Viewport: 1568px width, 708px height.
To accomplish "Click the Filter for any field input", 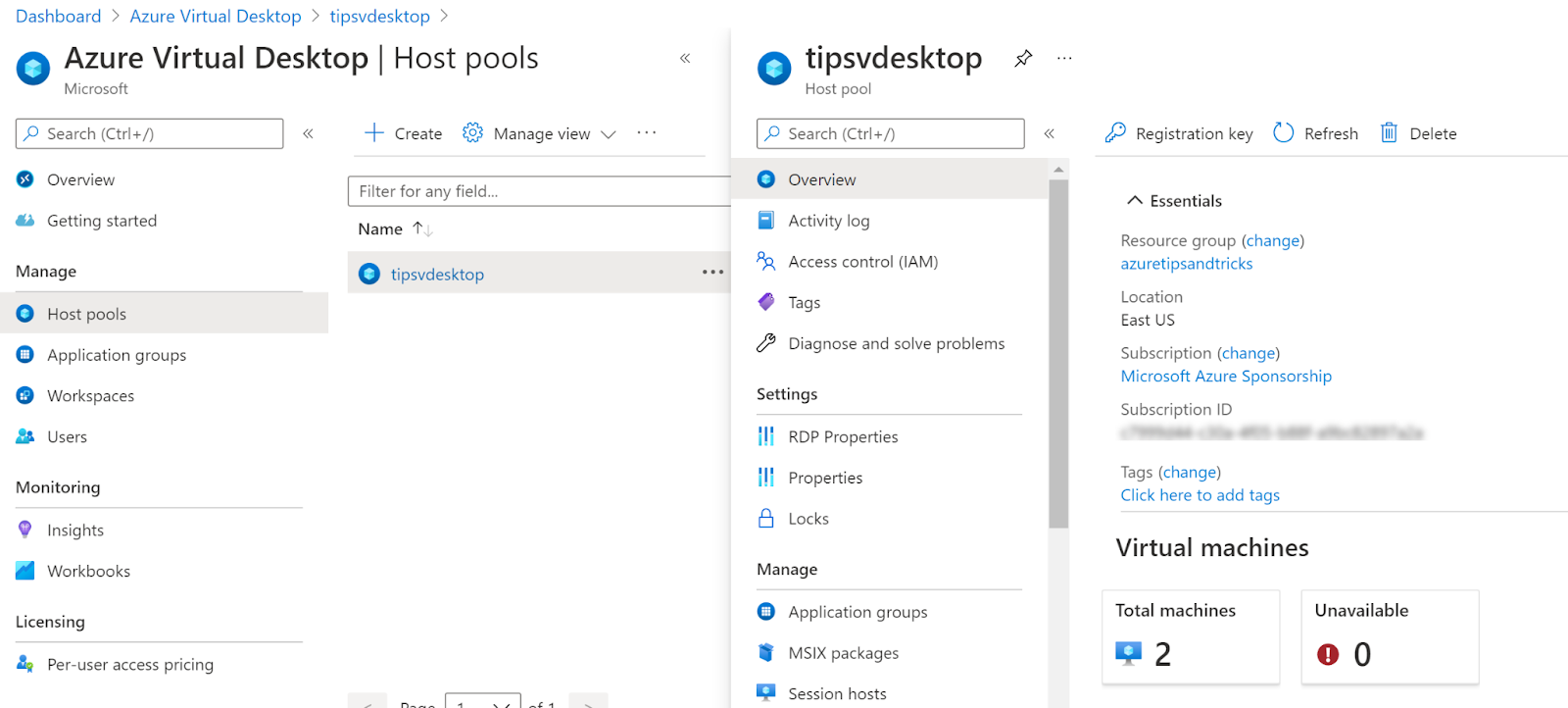I will click(539, 191).
